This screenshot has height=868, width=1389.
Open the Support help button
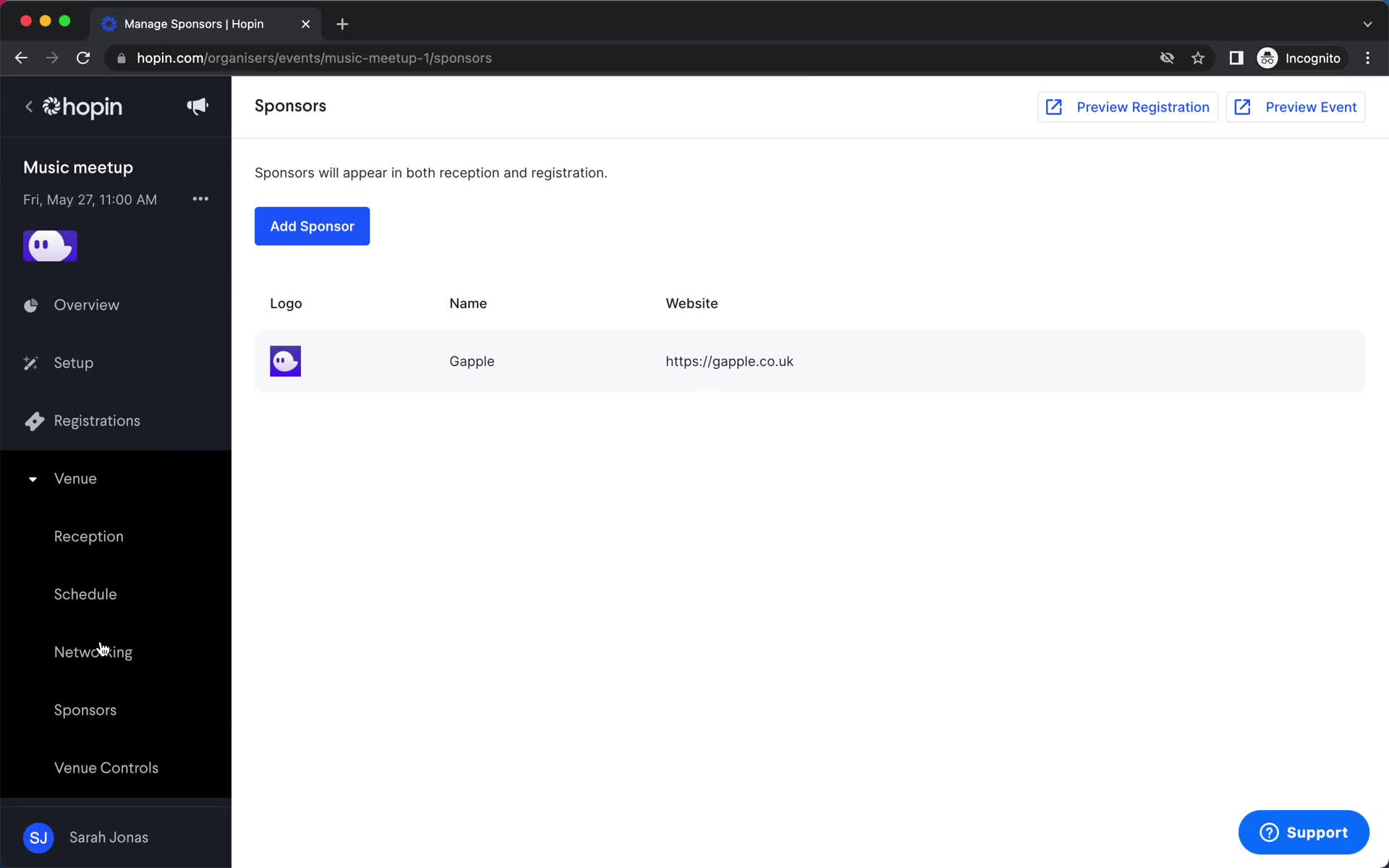click(x=1303, y=833)
